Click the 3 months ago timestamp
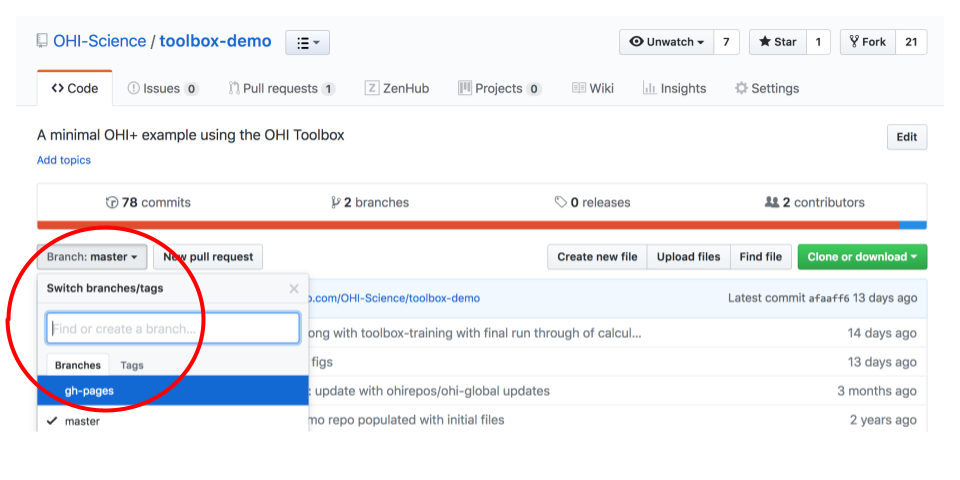This screenshot has width=960, height=480. tap(877, 391)
